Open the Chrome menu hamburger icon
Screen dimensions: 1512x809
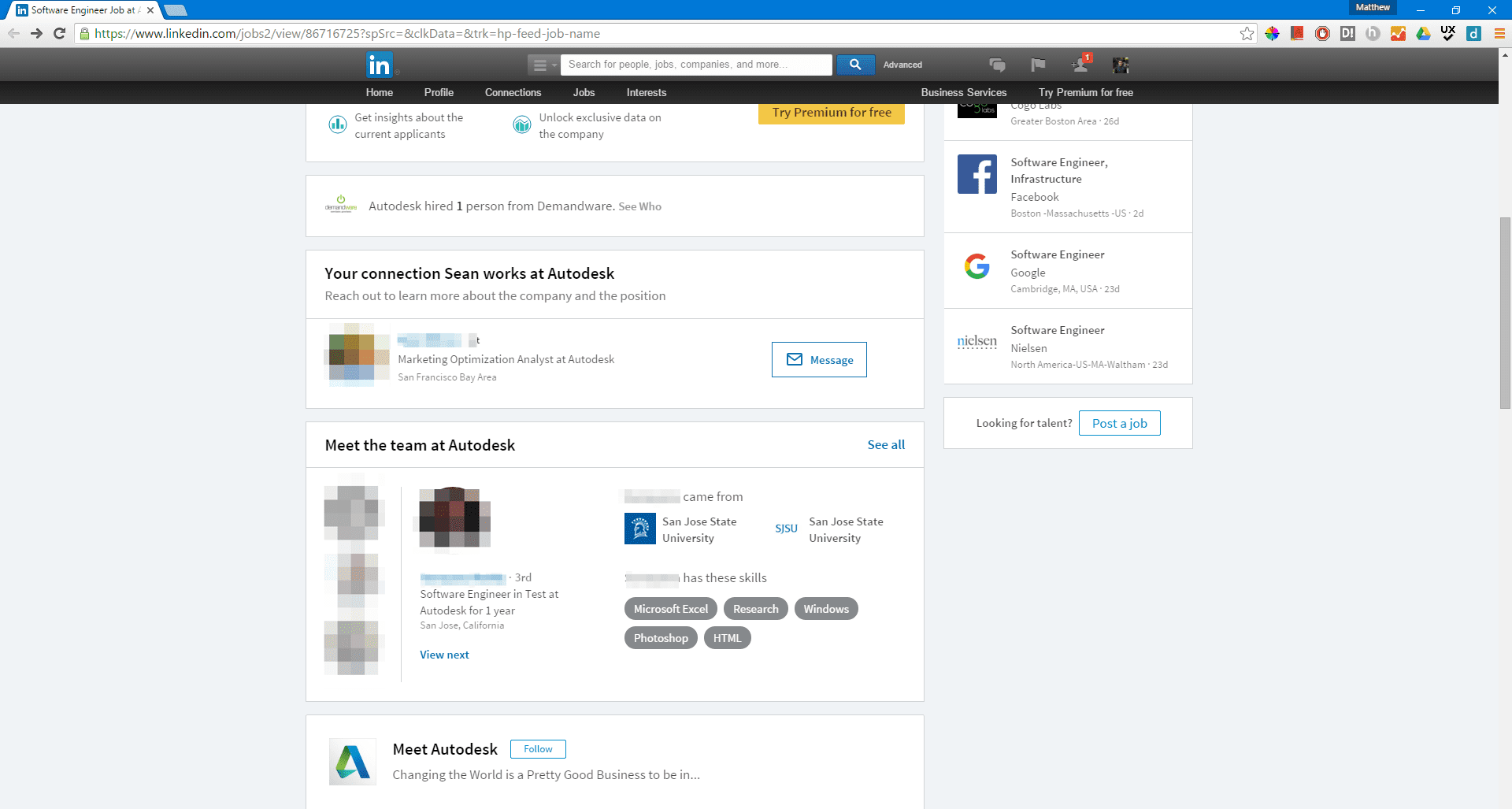1499,33
